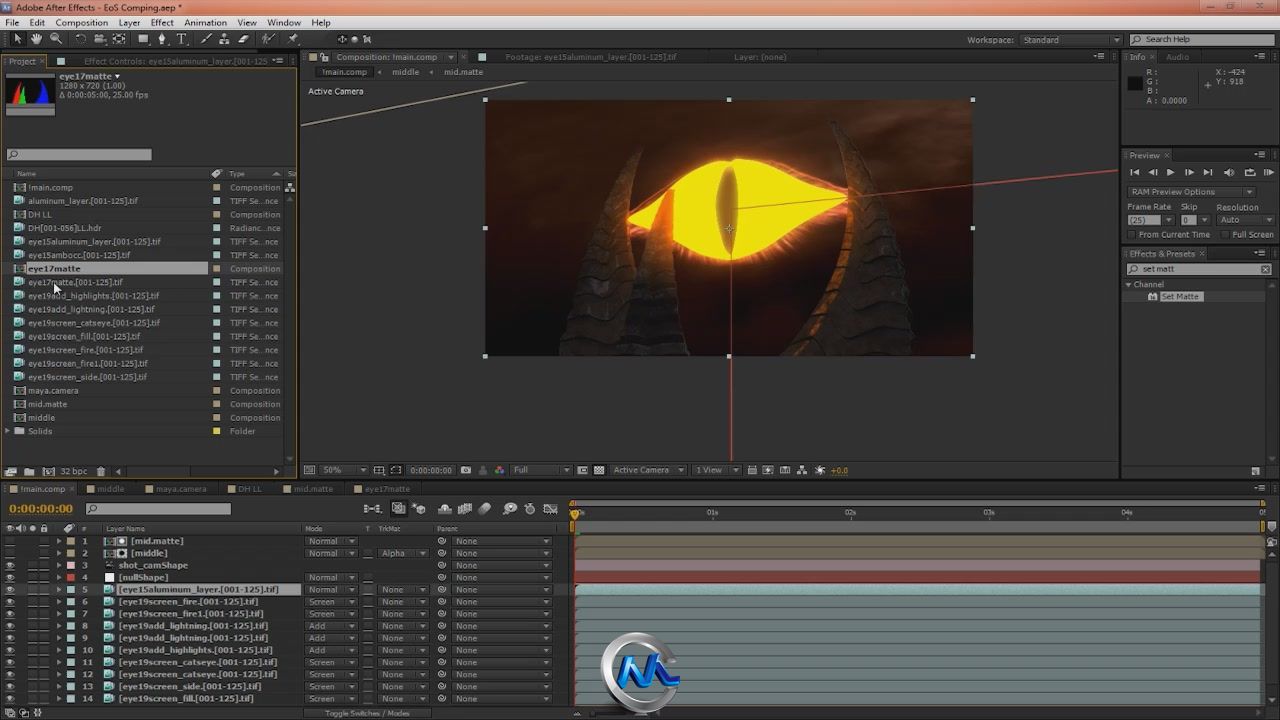Viewport: 1280px width, 720px height.
Task: Click yellow label swatch of Solids folder
Action: [217, 431]
